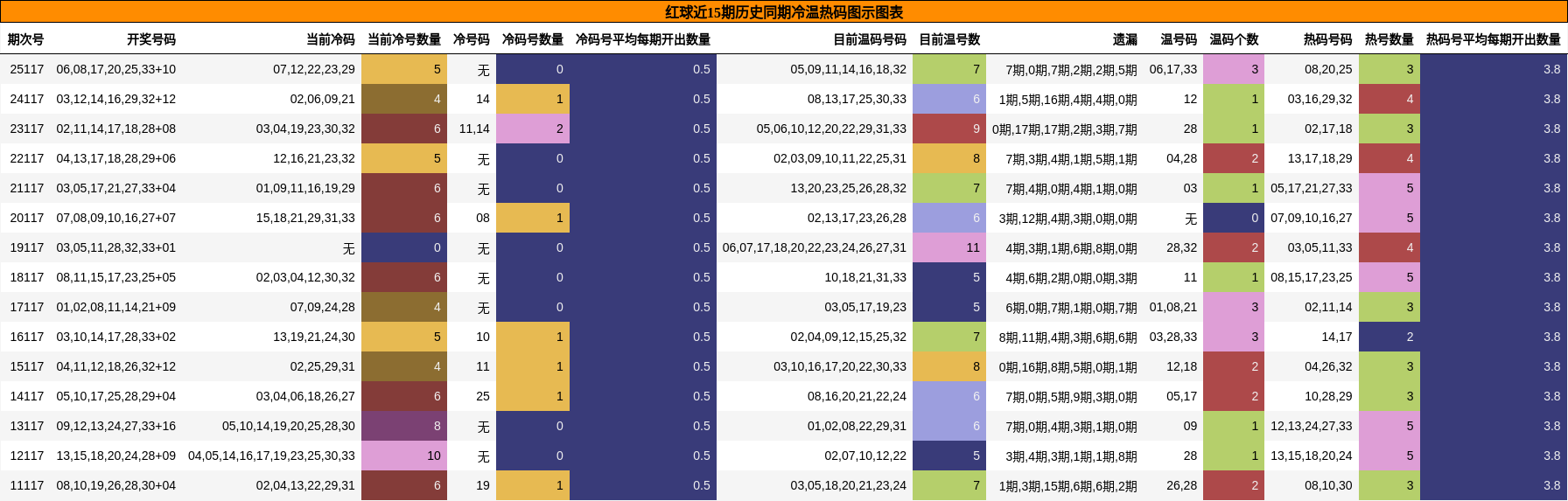Select the 期次号 column header

[x=25, y=39]
